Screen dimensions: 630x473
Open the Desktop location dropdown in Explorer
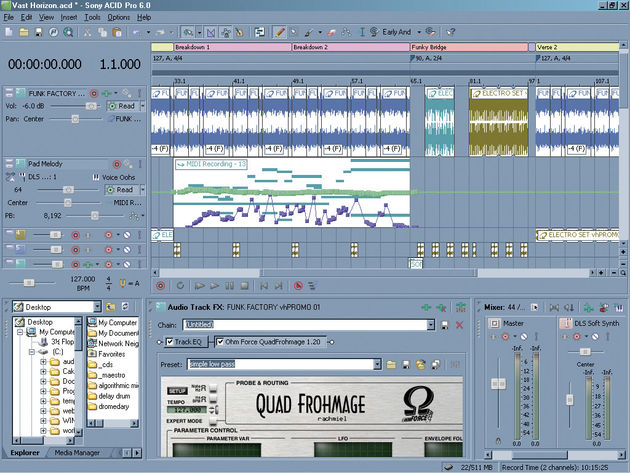pyautogui.click(x=97, y=307)
